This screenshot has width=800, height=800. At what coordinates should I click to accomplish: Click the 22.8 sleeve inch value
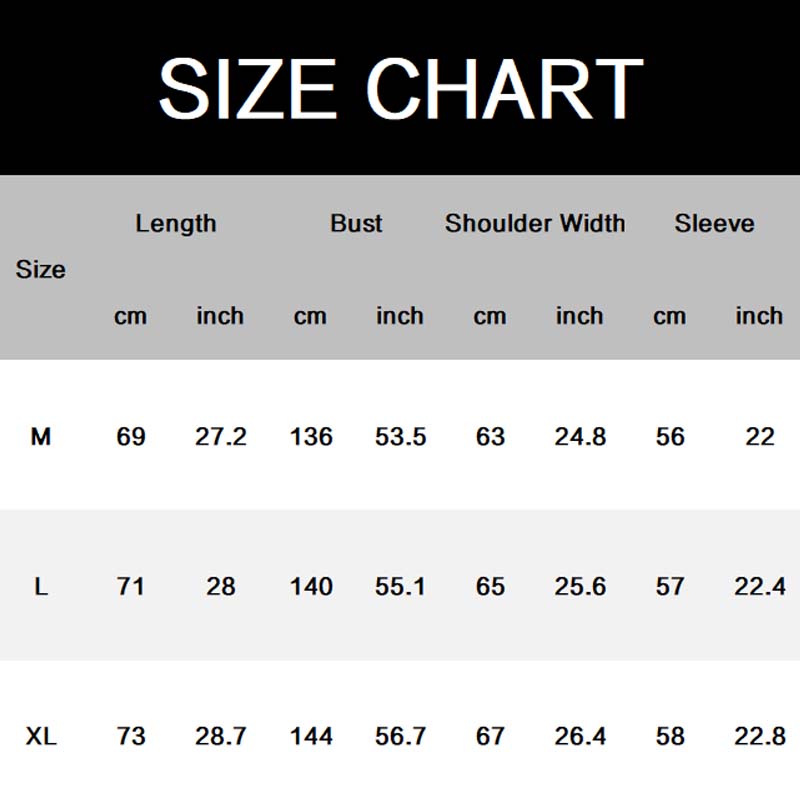pyautogui.click(x=760, y=736)
